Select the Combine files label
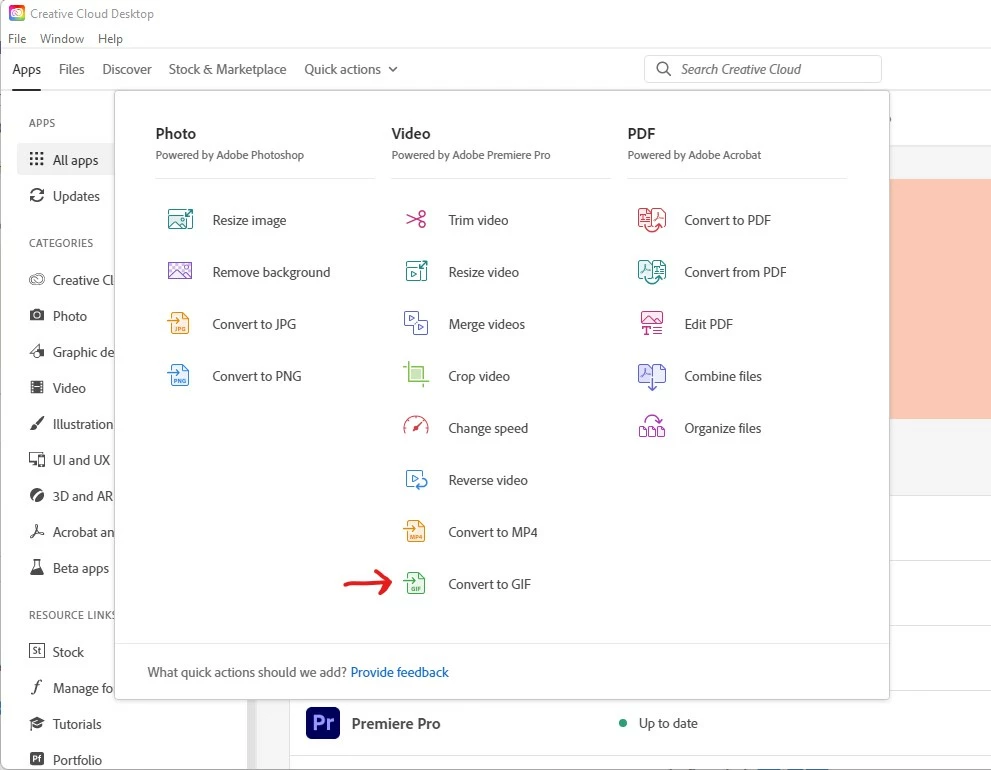Image resolution: width=991 pixels, height=770 pixels. [722, 376]
